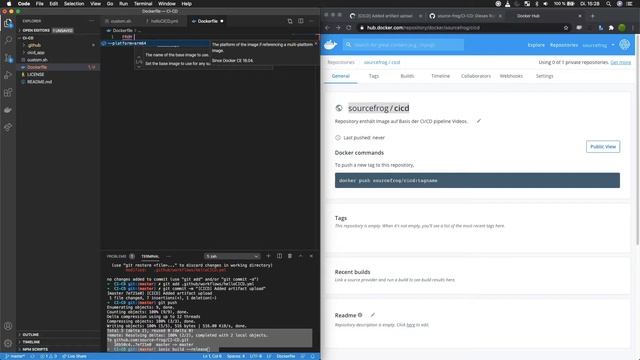Open the Terminal menu in the menu bar
The image size is (640, 360).
tap(143, 4)
